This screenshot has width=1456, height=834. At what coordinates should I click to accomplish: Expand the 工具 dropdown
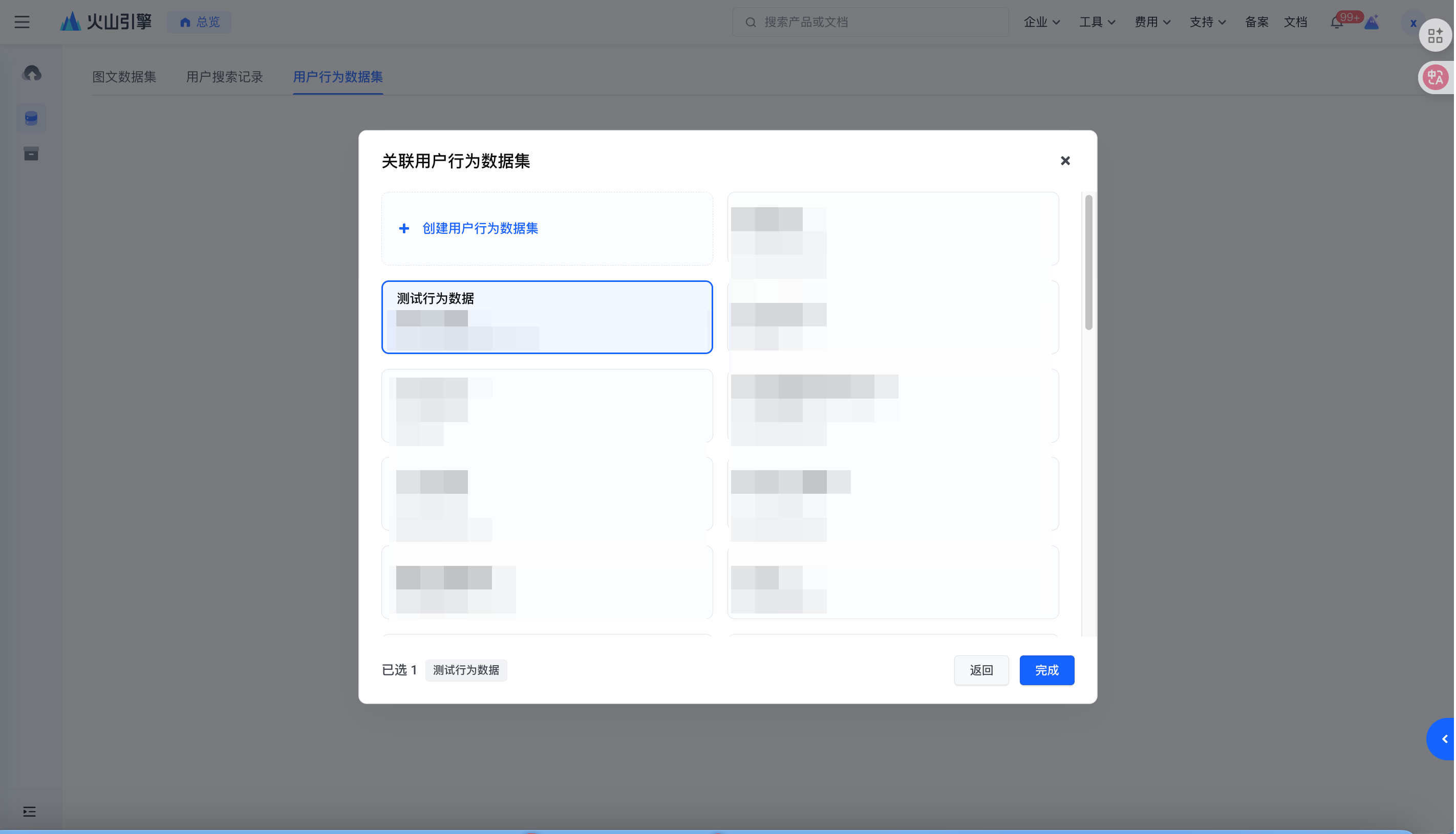tap(1099, 22)
